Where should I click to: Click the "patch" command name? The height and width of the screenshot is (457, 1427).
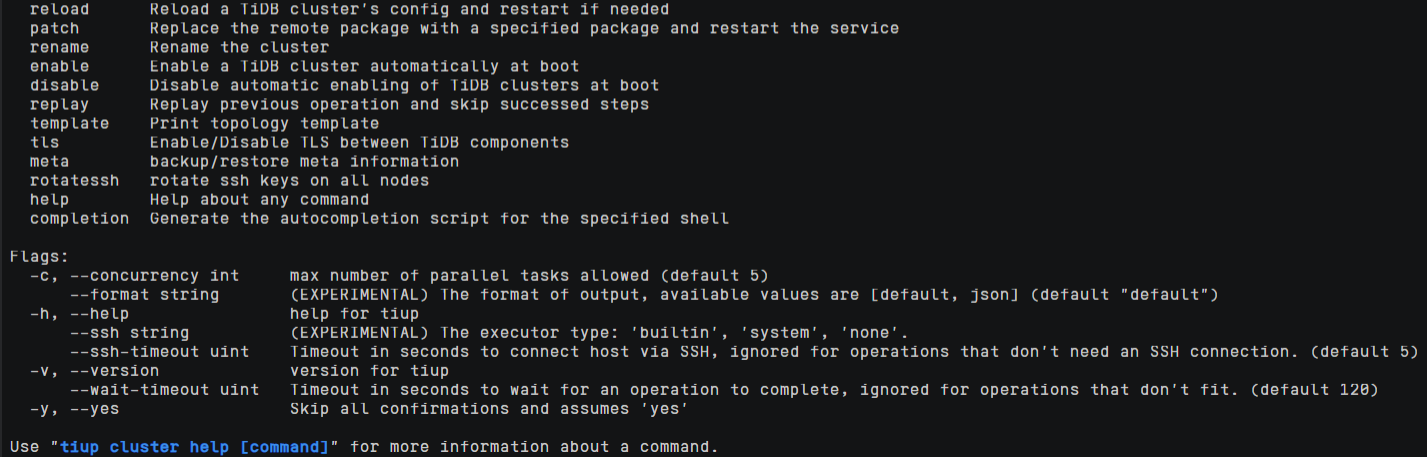54,28
